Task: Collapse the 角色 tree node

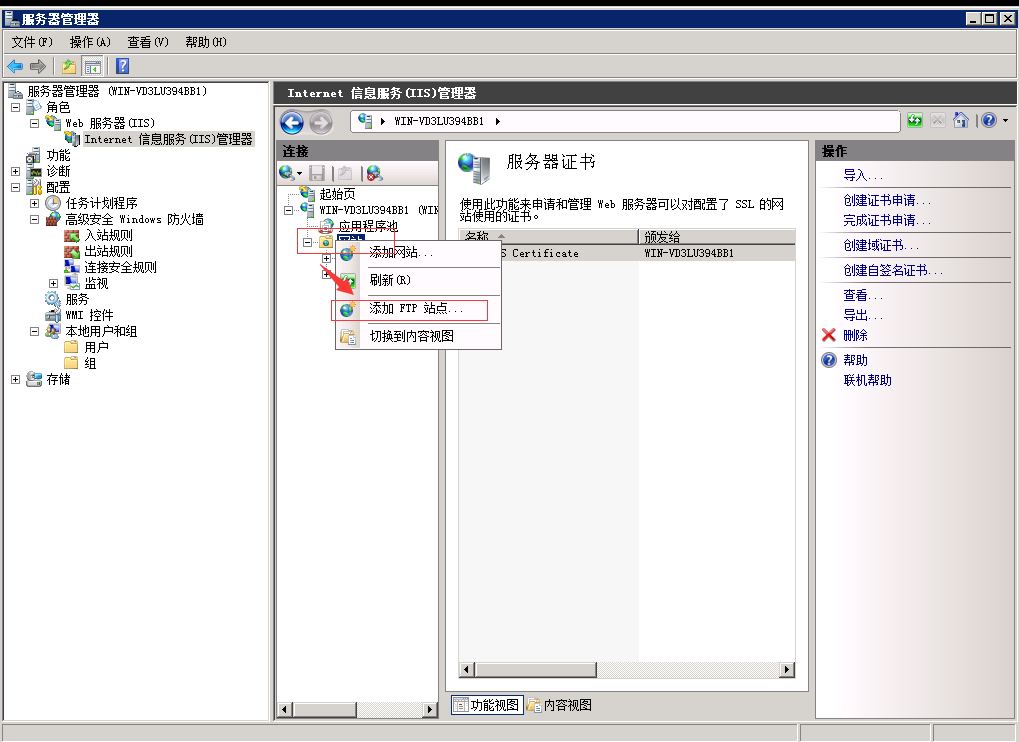Action: 16,107
